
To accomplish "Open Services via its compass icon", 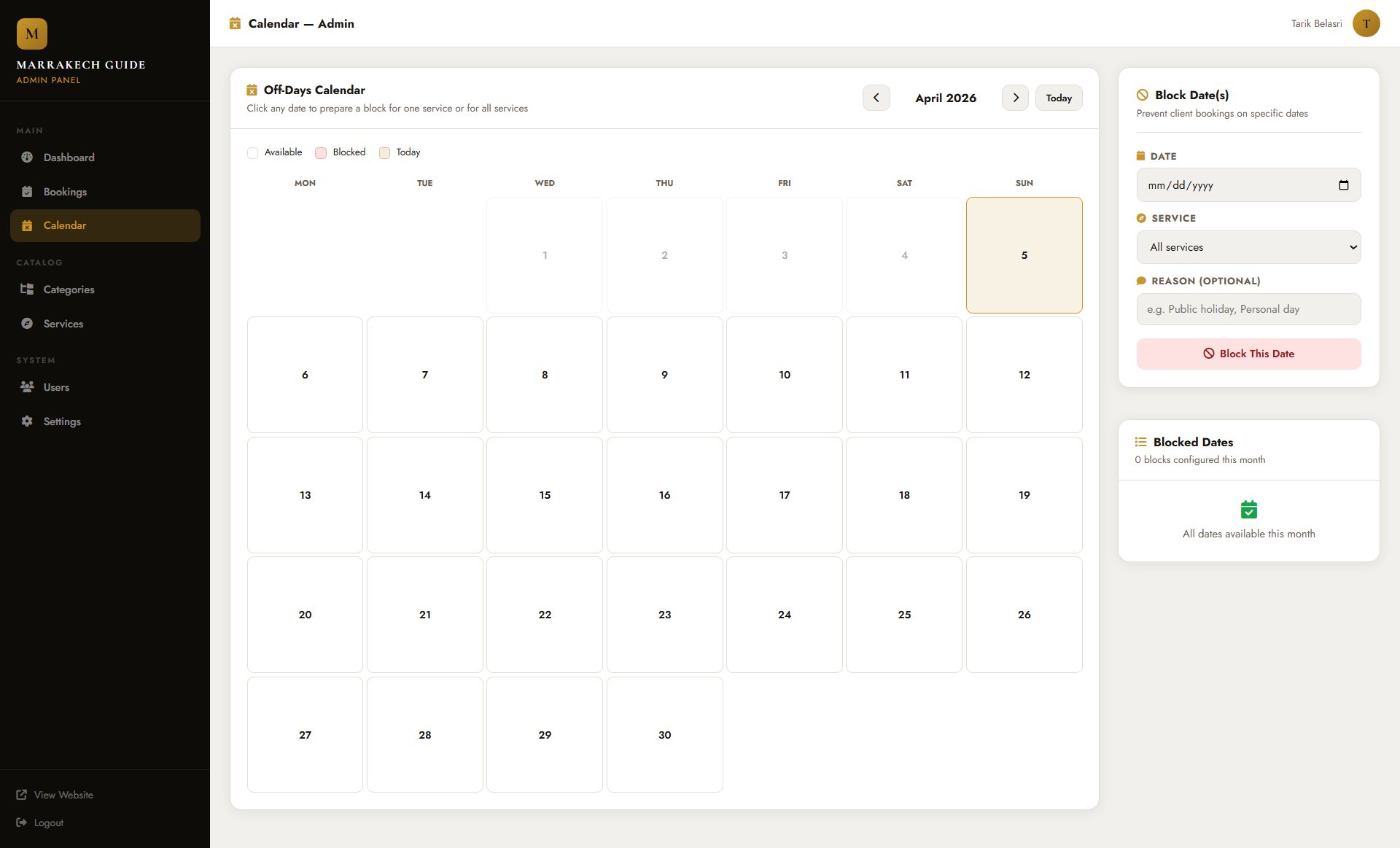I will click(26, 324).
